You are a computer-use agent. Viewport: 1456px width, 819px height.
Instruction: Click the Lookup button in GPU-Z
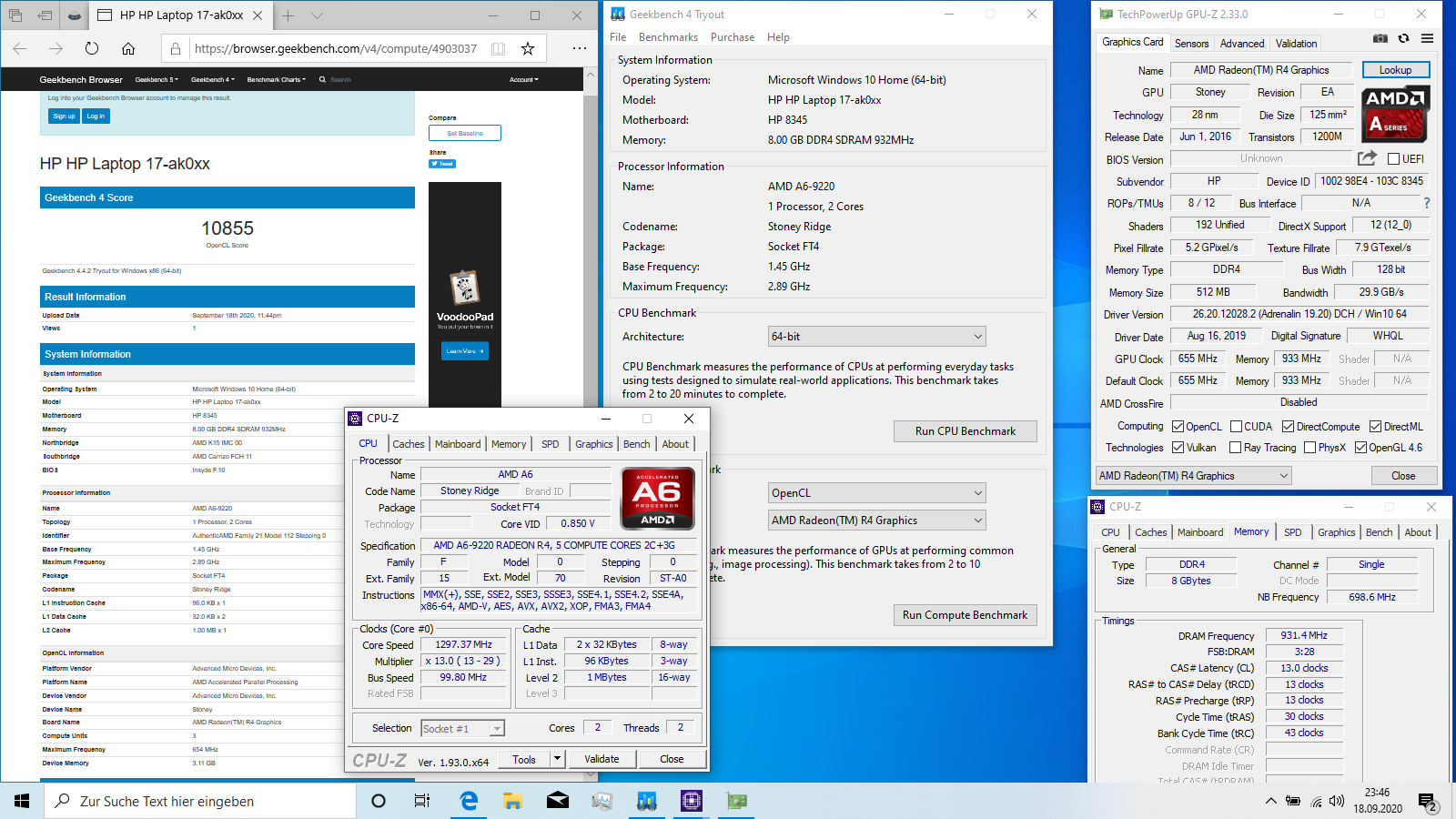pos(1395,70)
